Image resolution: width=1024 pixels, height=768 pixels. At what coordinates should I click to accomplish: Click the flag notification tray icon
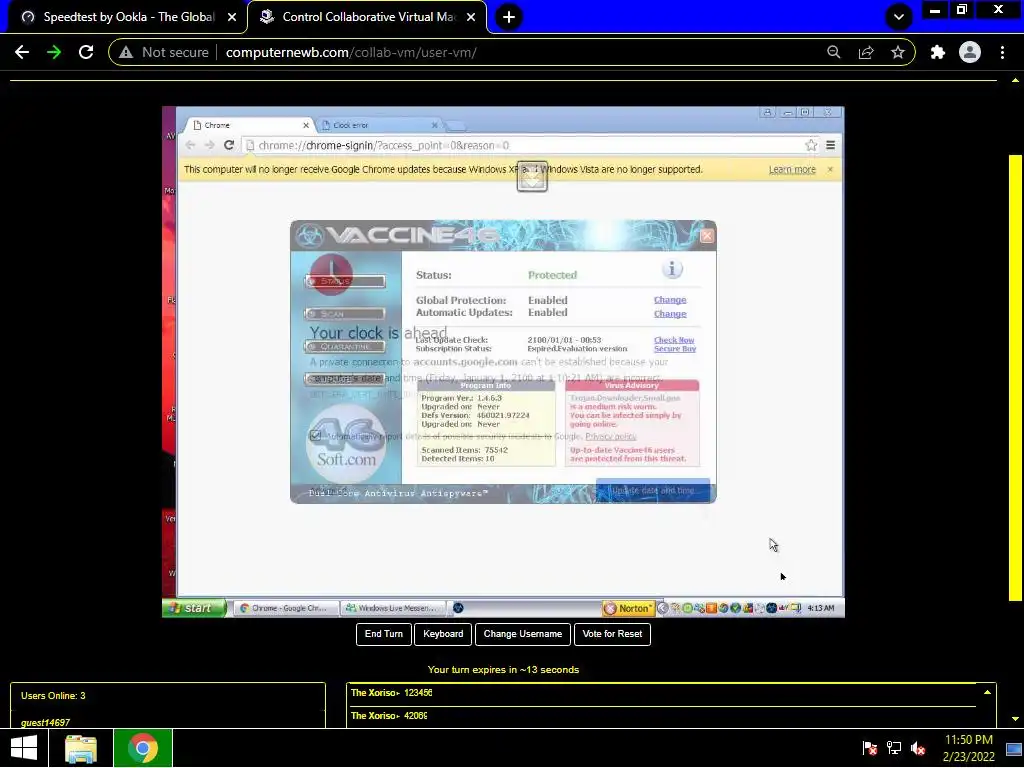[869, 748]
